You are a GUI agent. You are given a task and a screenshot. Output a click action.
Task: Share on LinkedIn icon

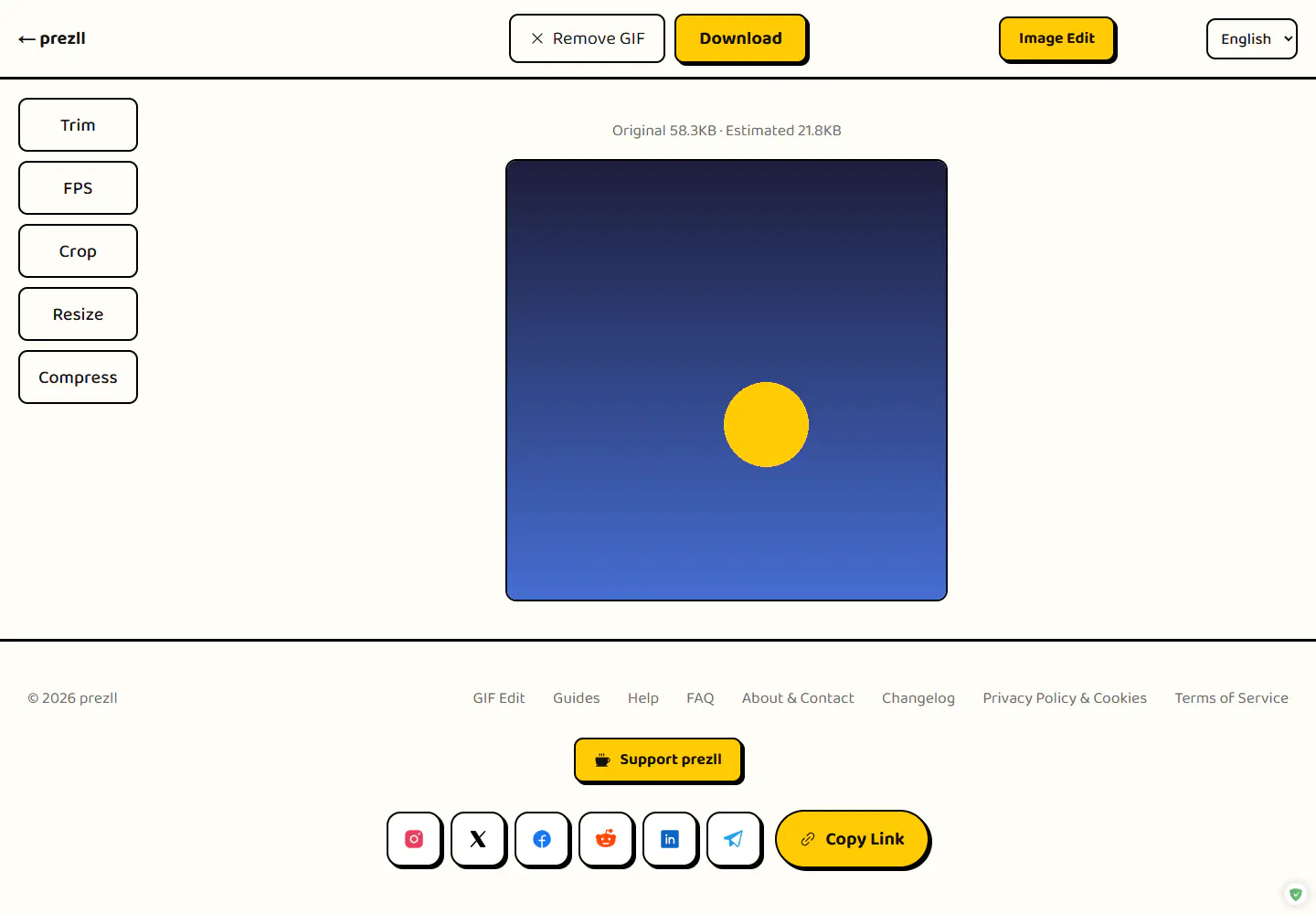click(670, 839)
